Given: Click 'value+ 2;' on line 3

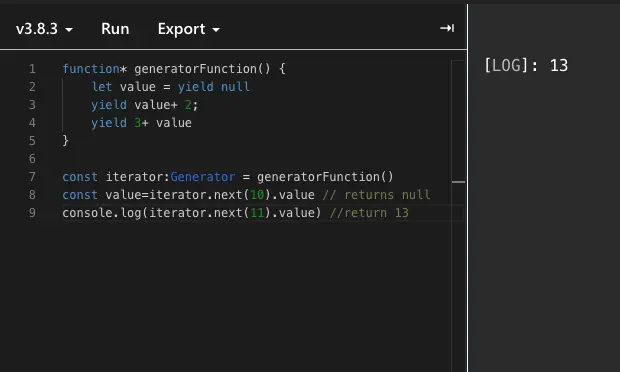Looking at the screenshot, I should (166, 105).
